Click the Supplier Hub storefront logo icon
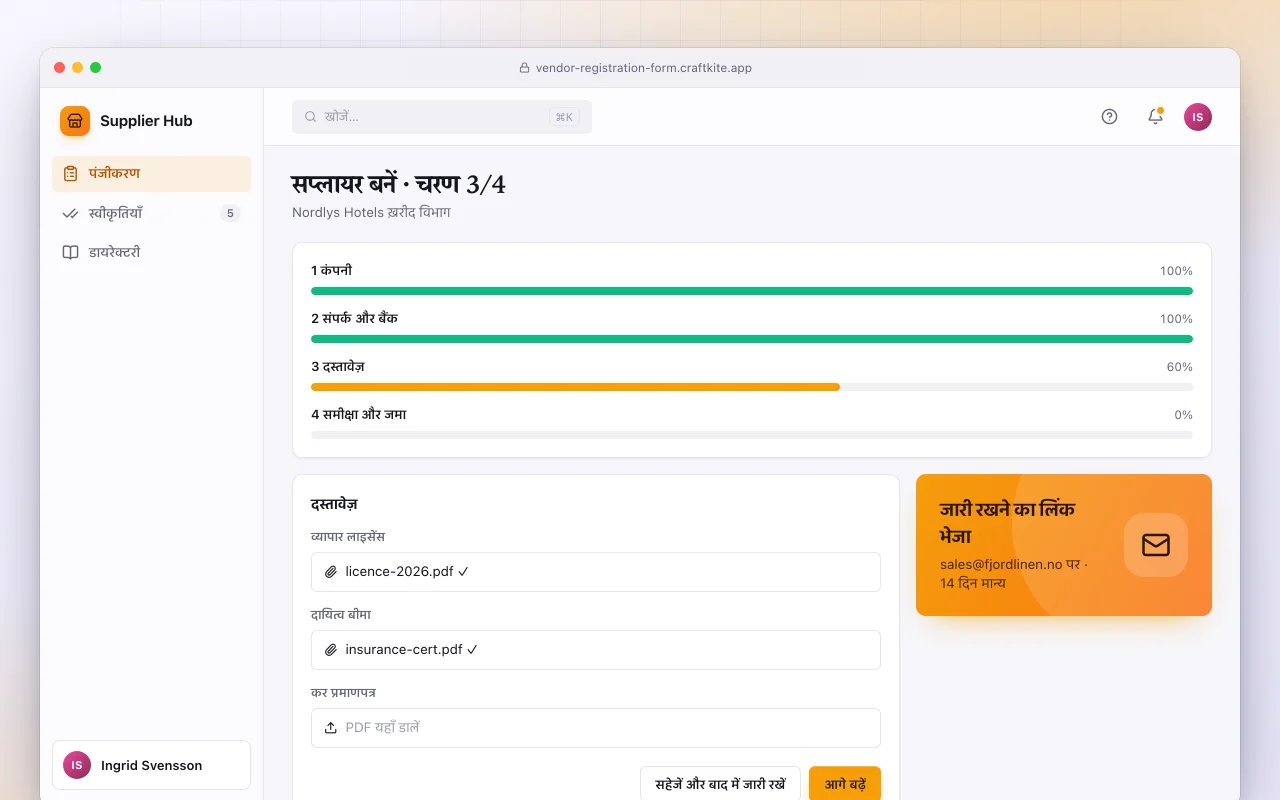The width and height of the screenshot is (1280, 800). pyautogui.click(x=75, y=121)
